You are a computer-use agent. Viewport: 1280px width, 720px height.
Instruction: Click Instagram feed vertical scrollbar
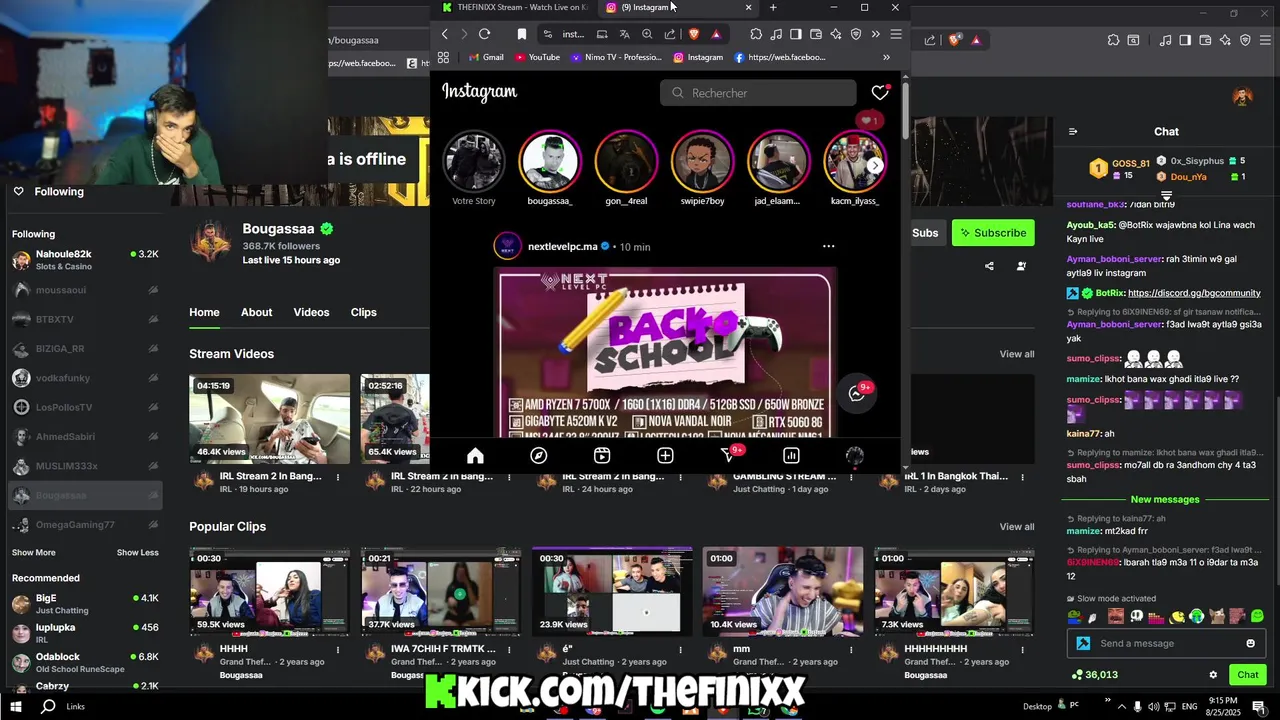[x=905, y=110]
